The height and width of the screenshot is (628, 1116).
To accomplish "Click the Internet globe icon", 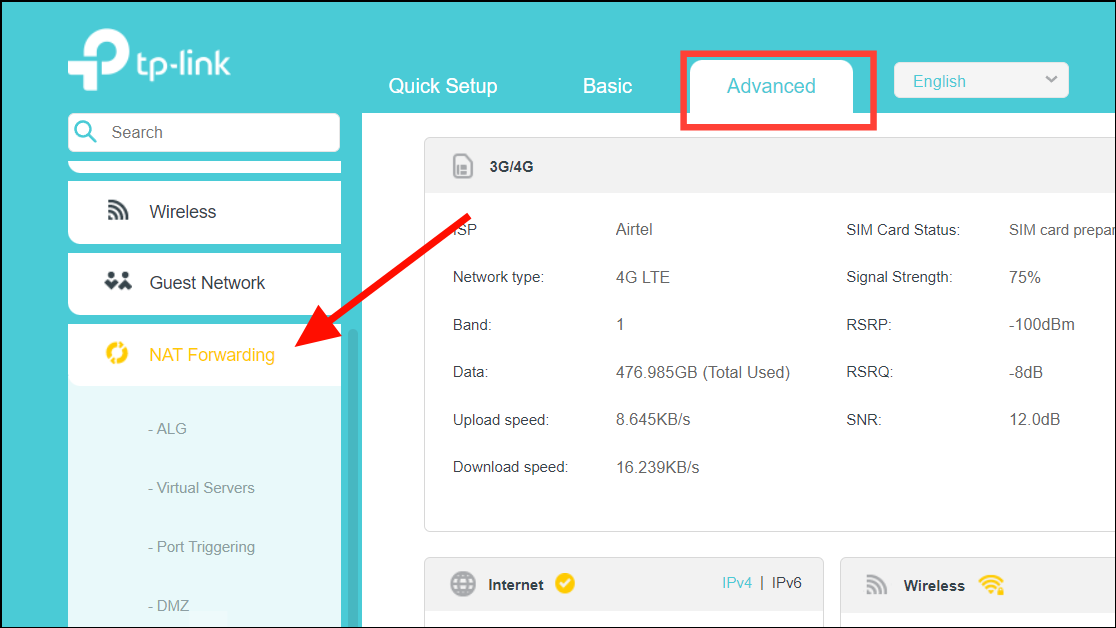I will pos(463,584).
